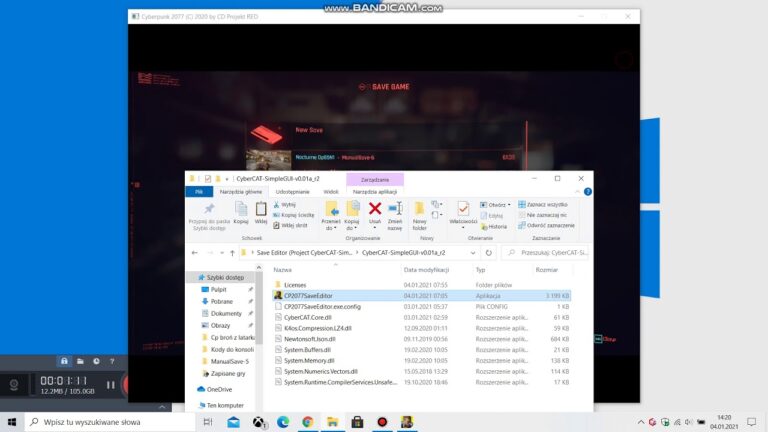Open the address bar history dropdown arrow
Viewport: 768px width, 432px height.
(x=472, y=253)
